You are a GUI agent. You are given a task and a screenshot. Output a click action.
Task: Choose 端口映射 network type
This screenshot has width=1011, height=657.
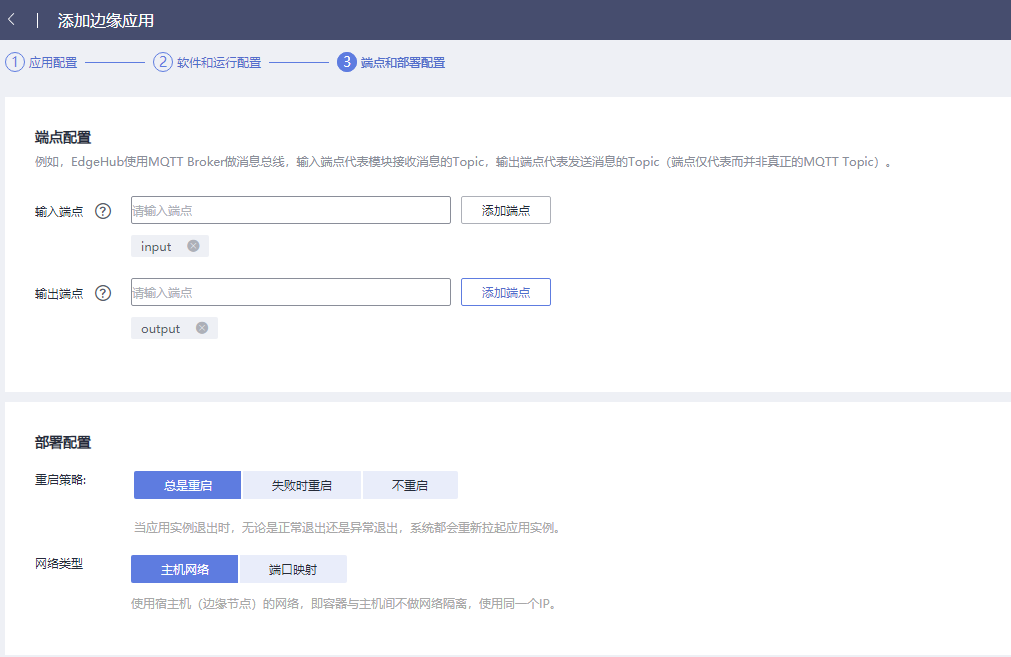tap(293, 569)
